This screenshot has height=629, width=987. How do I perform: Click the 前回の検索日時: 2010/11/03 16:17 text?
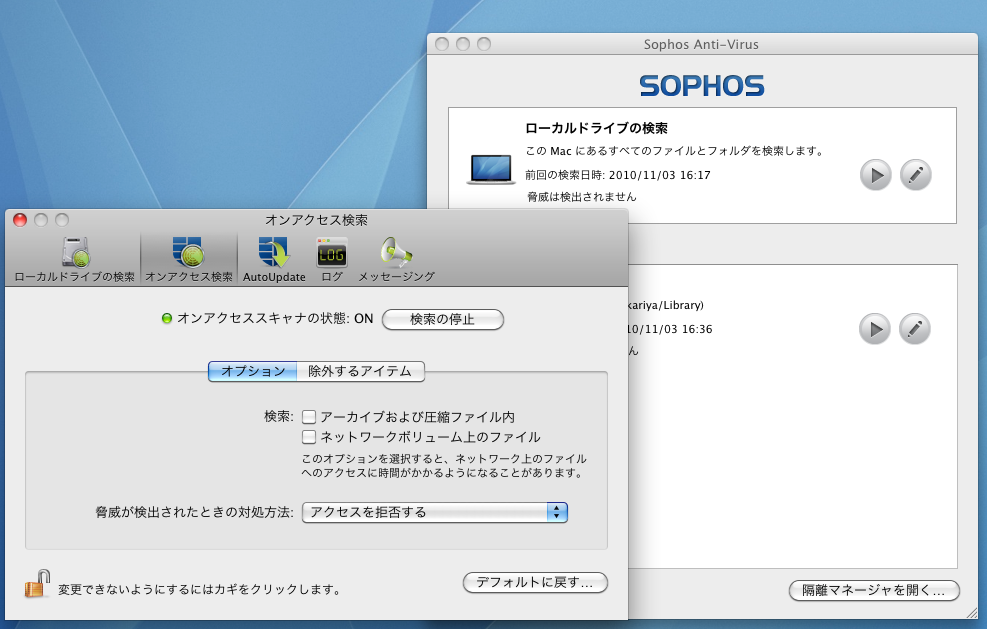(x=618, y=175)
